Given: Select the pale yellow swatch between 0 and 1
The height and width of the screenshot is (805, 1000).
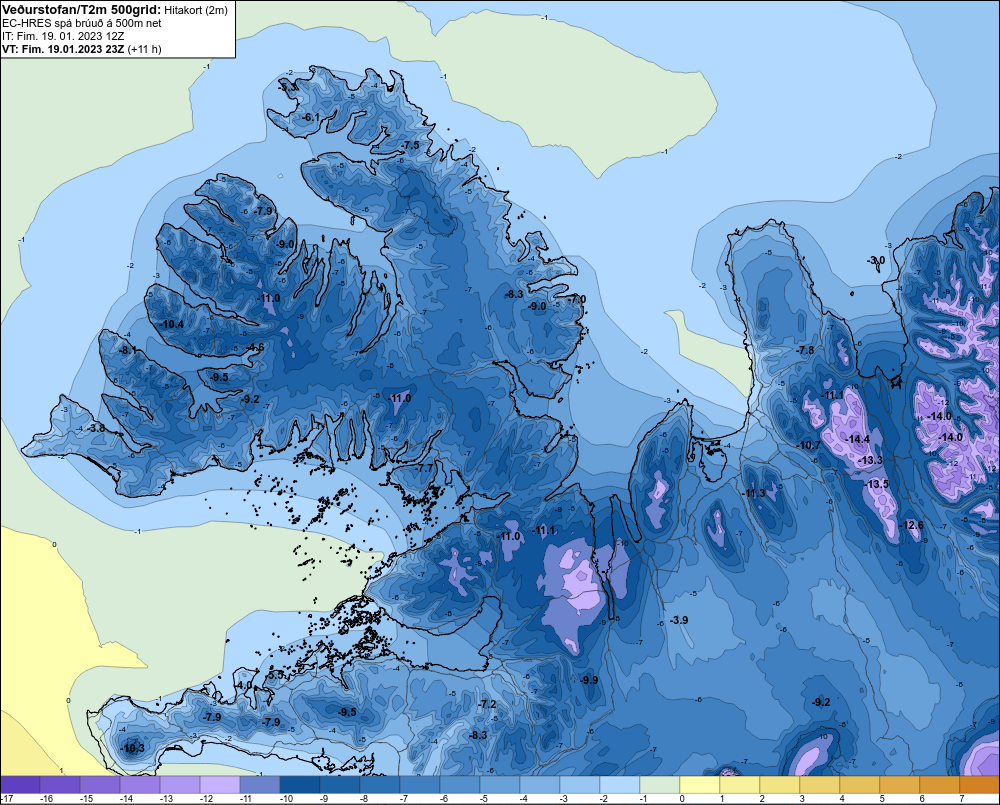Looking at the screenshot, I should 700,785.
